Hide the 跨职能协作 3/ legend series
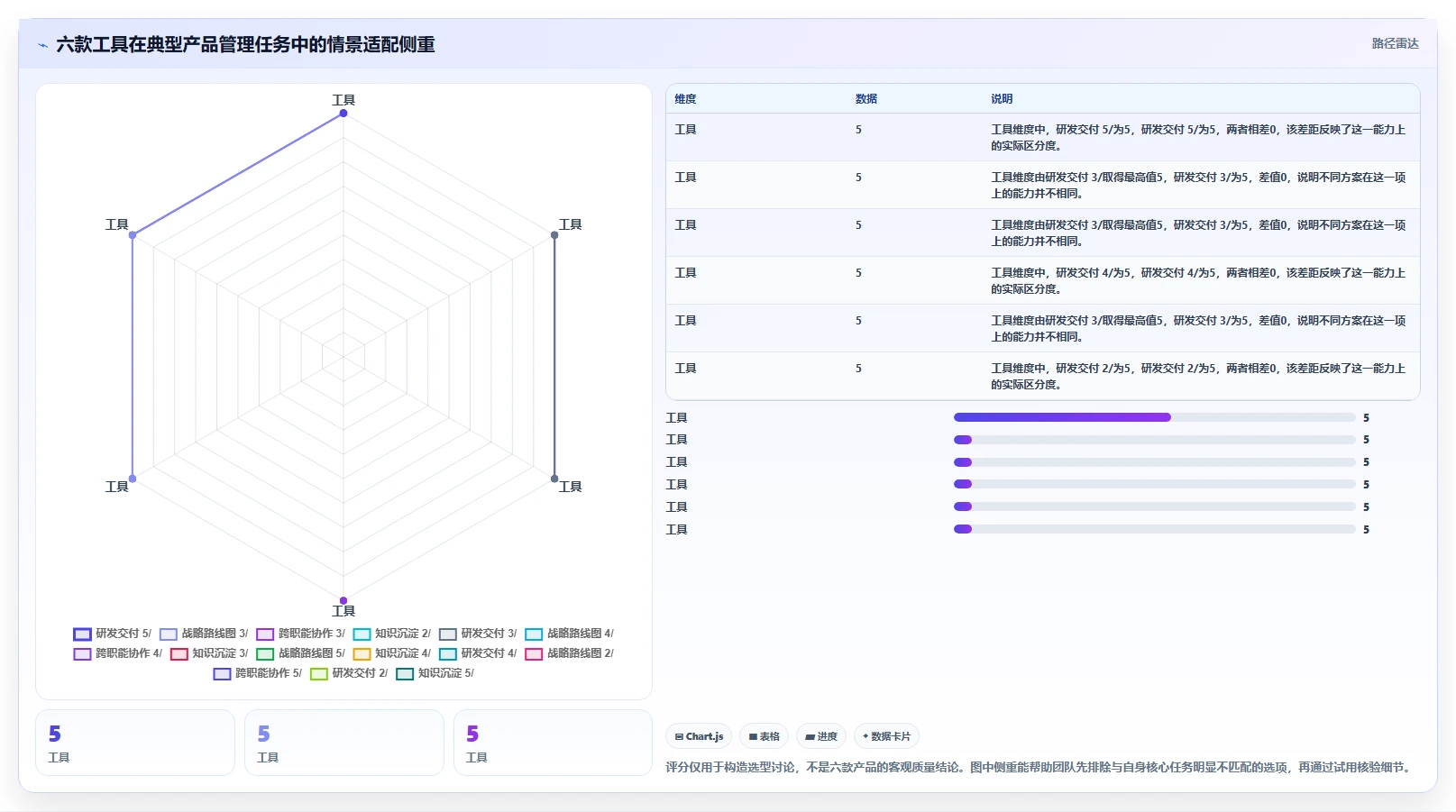 pyautogui.click(x=300, y=634)
